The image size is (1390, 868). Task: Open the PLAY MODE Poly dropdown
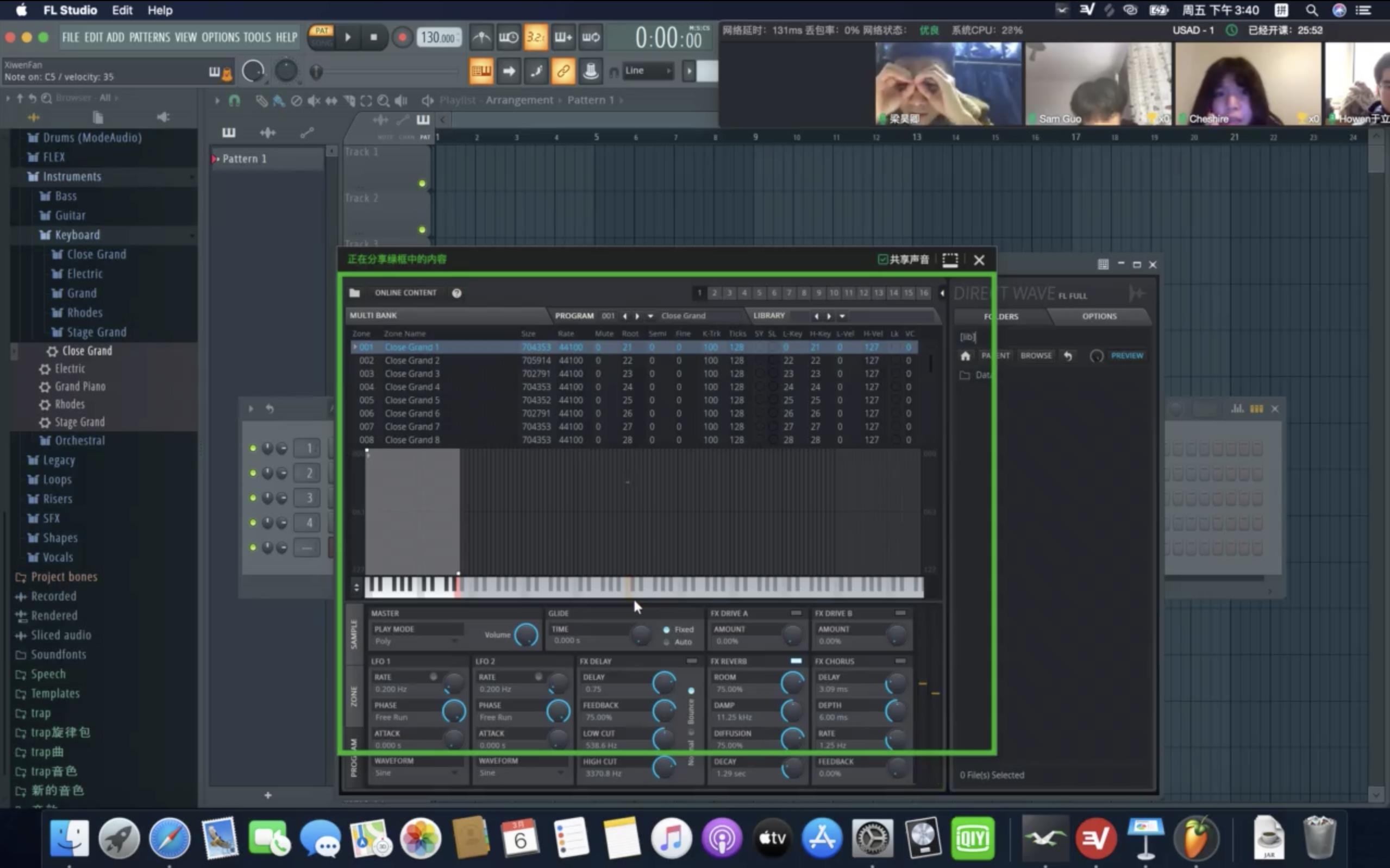click(417, 641)
